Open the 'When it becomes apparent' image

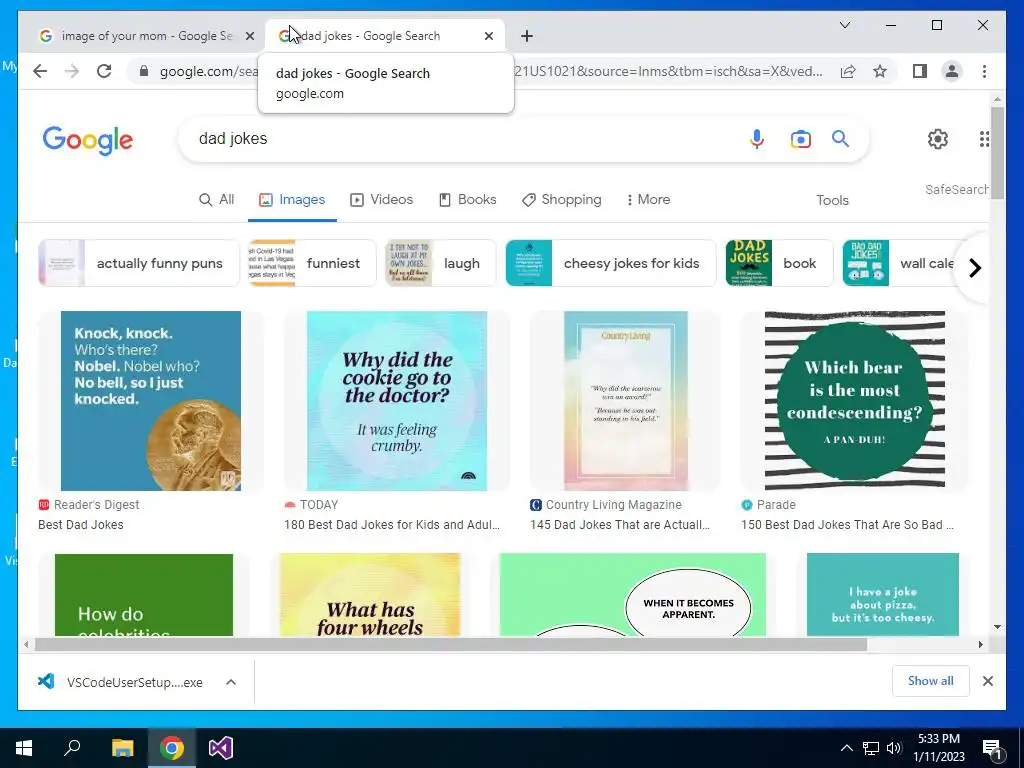tap(632, 595)
